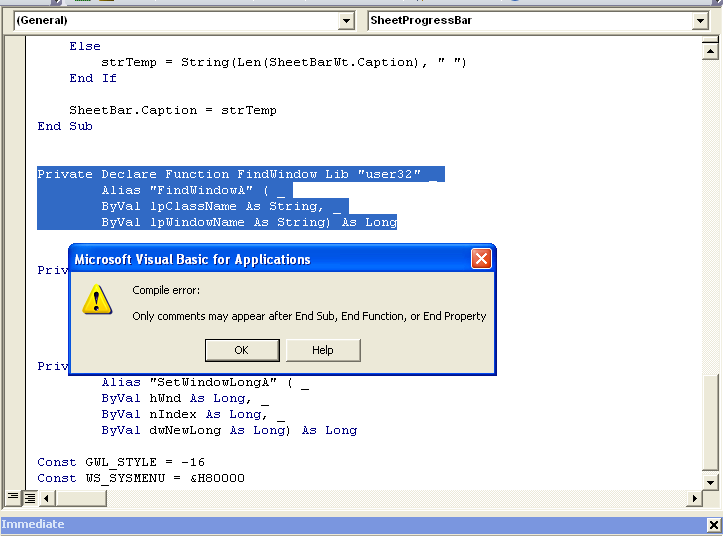Viewport: 723px width, 536px height.
Task: Click the line "Const WS_SYSMENU = &H80000"
Action: pos(141,478)
